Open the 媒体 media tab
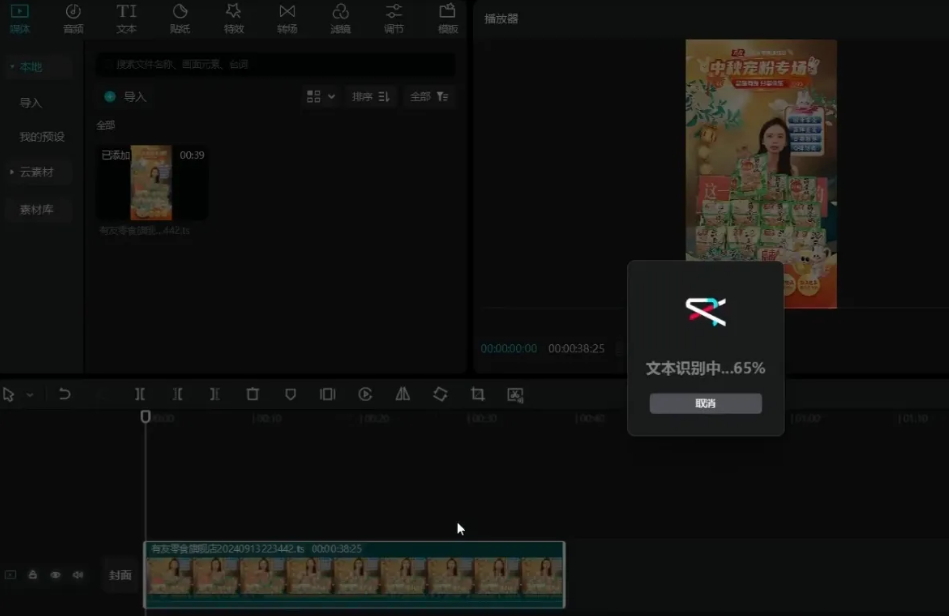This screenshot has height=616, width=949. (x=19, y=19)
